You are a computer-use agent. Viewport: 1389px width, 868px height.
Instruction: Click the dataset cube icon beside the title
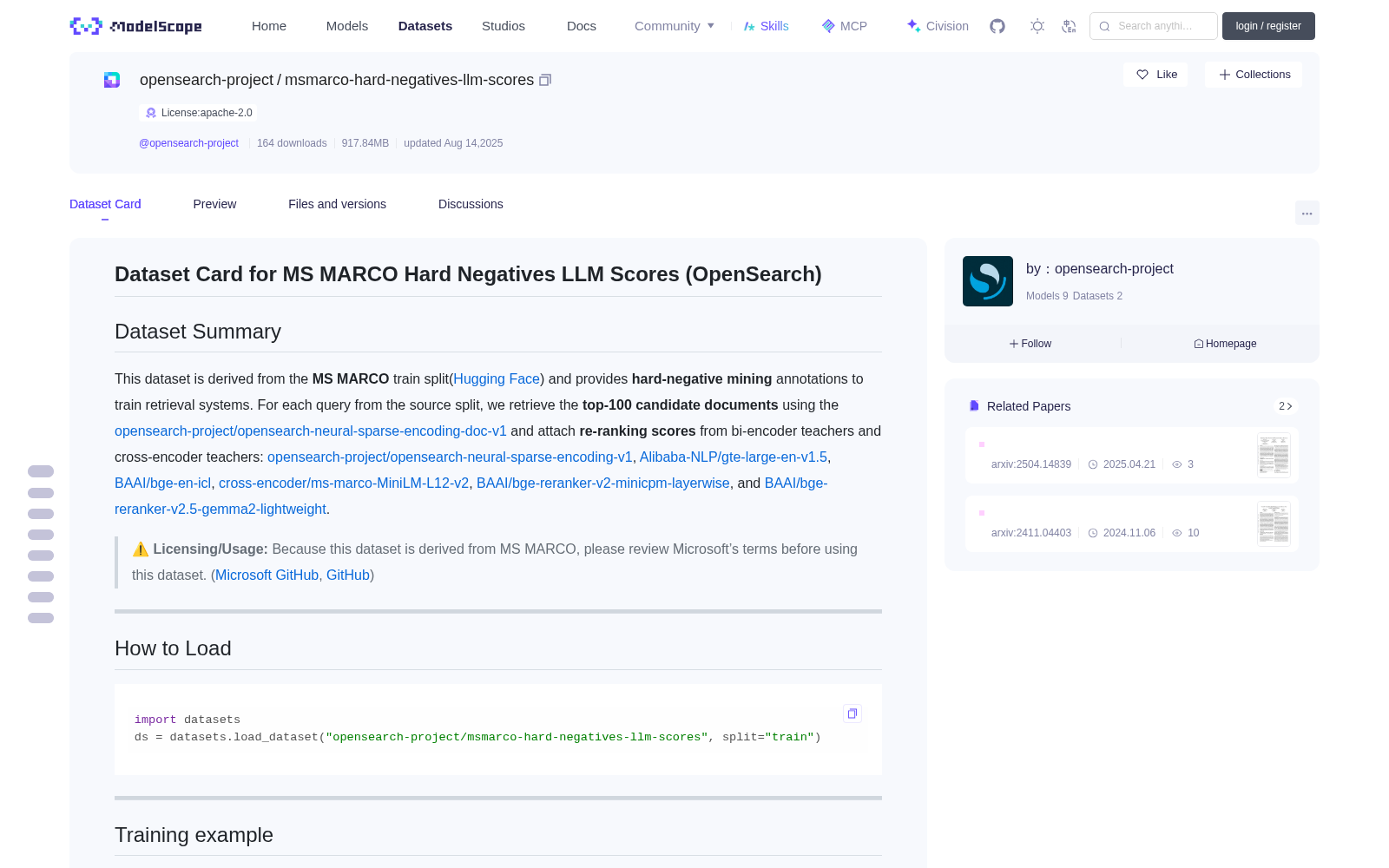112,80
